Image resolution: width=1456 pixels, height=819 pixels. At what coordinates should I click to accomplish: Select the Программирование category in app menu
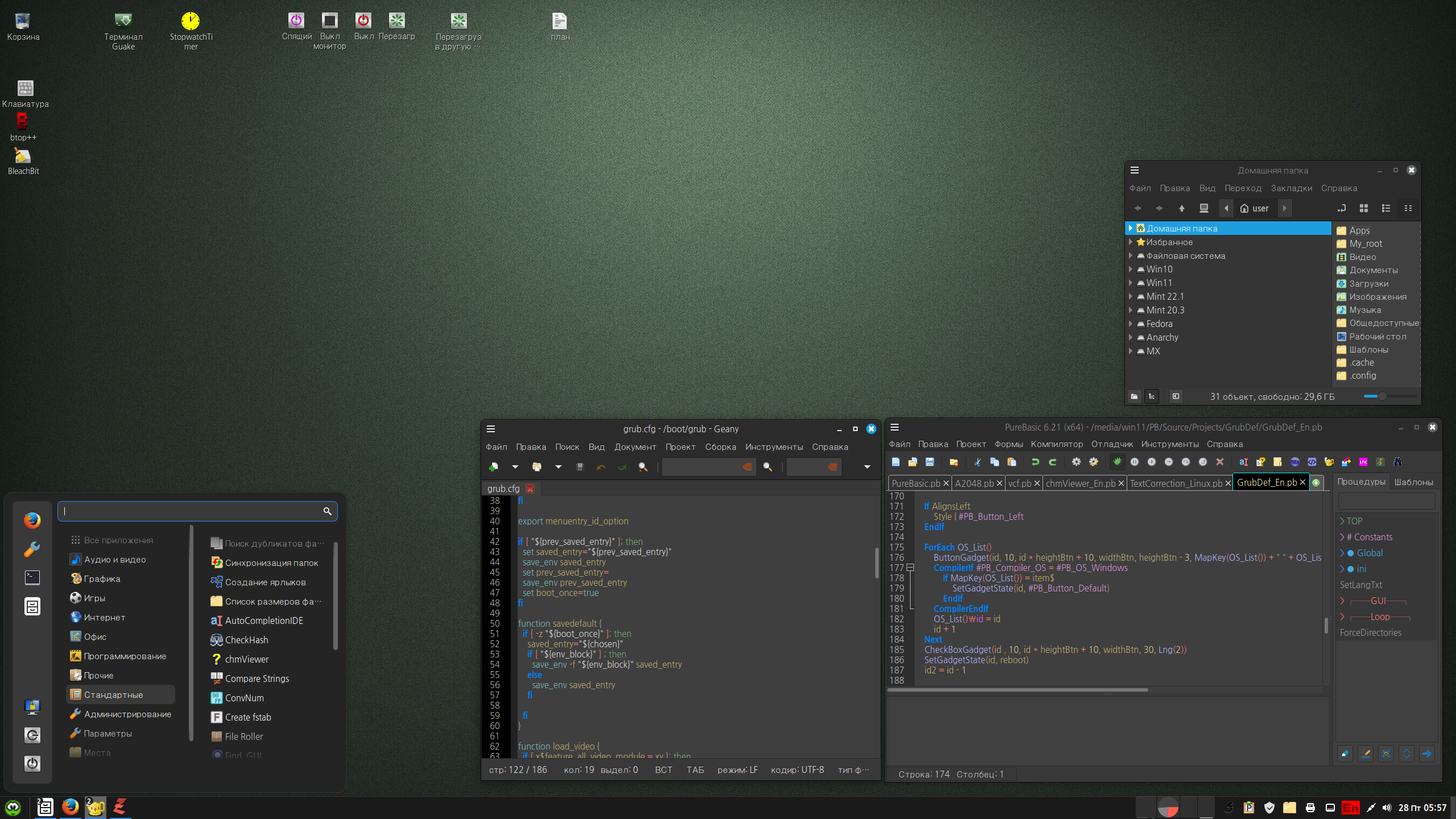coord(125,656)
